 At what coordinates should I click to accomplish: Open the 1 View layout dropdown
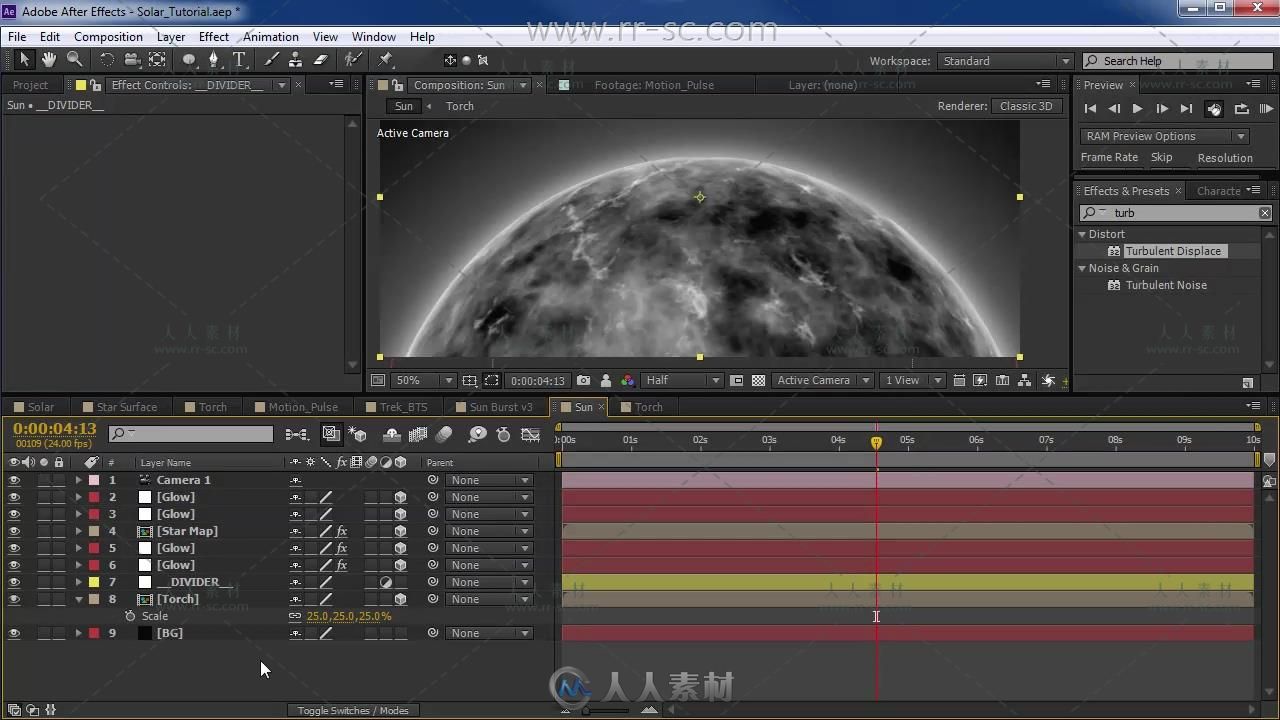pyautogui.click(x=912, y=380)
